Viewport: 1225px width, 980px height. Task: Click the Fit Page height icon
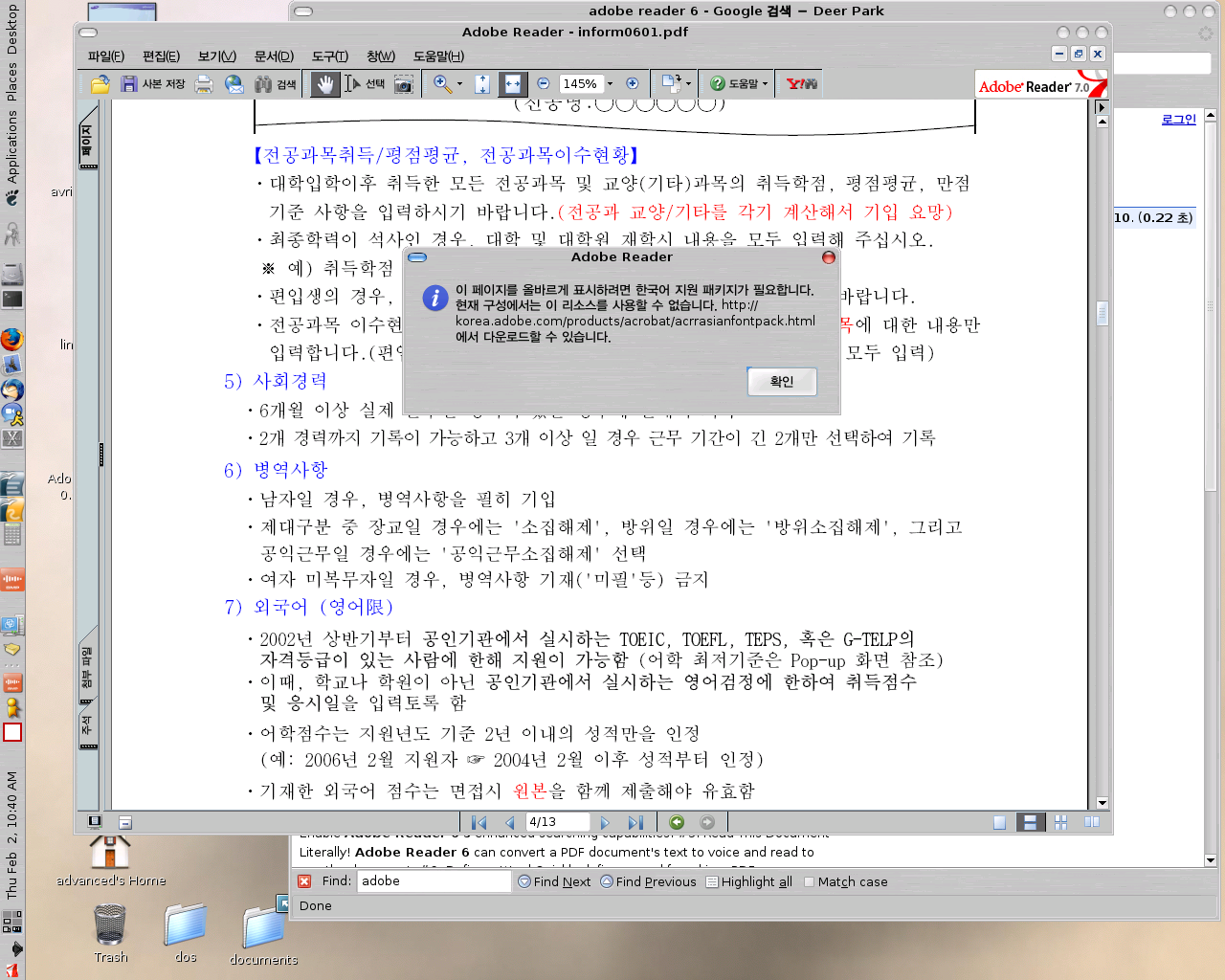click(482, 84)
